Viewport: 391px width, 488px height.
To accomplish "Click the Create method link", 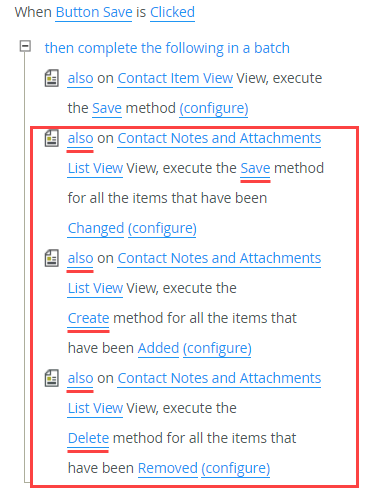I will pyautogui.click(x=88, y=318).
